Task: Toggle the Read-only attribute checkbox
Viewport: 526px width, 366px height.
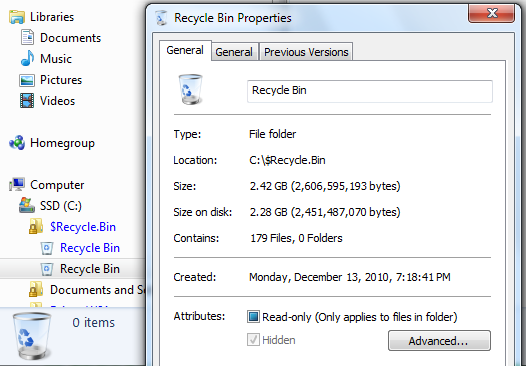Action: [253, 317]
